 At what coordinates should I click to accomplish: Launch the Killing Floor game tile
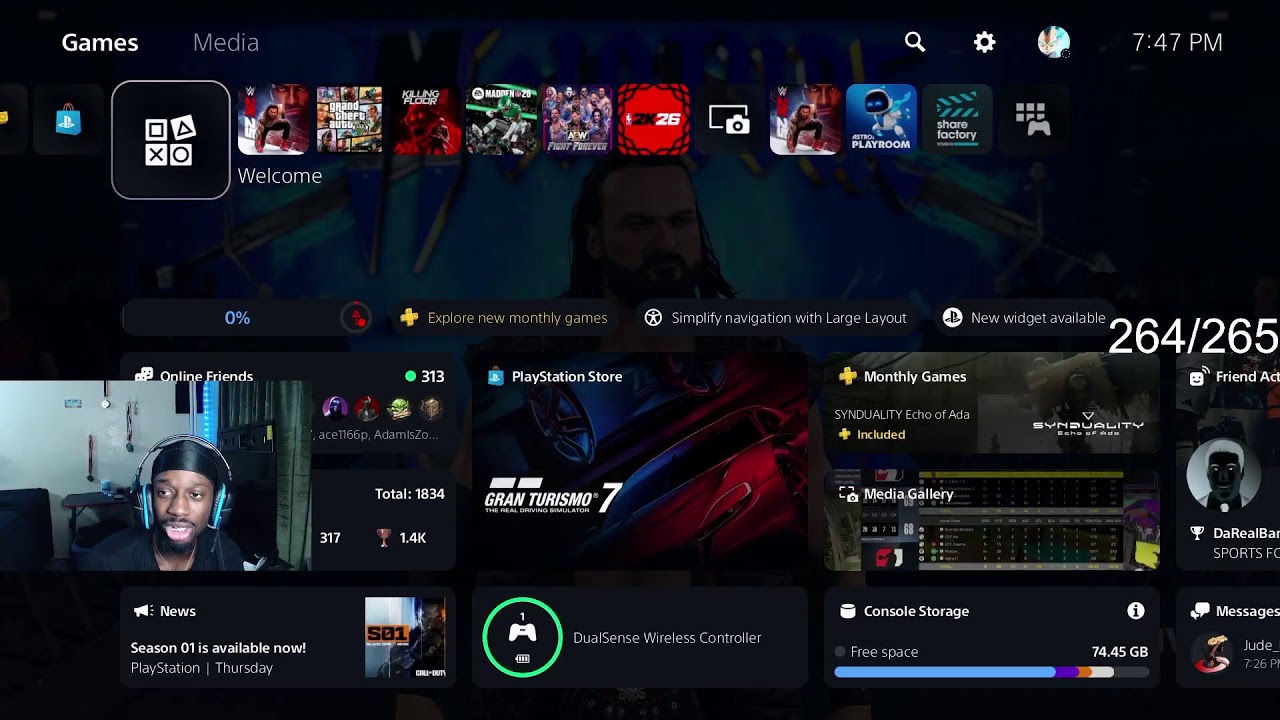tap(426, 120)
